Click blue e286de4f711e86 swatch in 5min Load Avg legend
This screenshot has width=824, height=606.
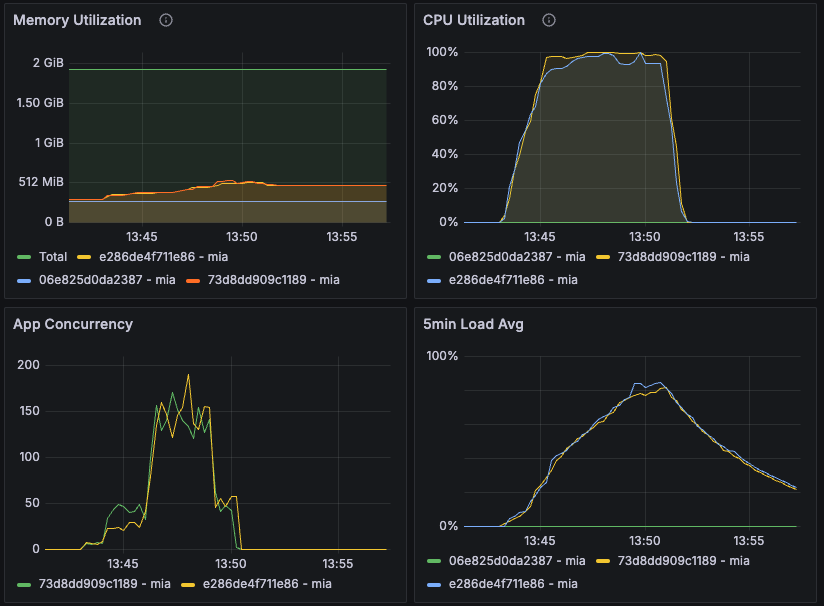[x=432, y=584]
